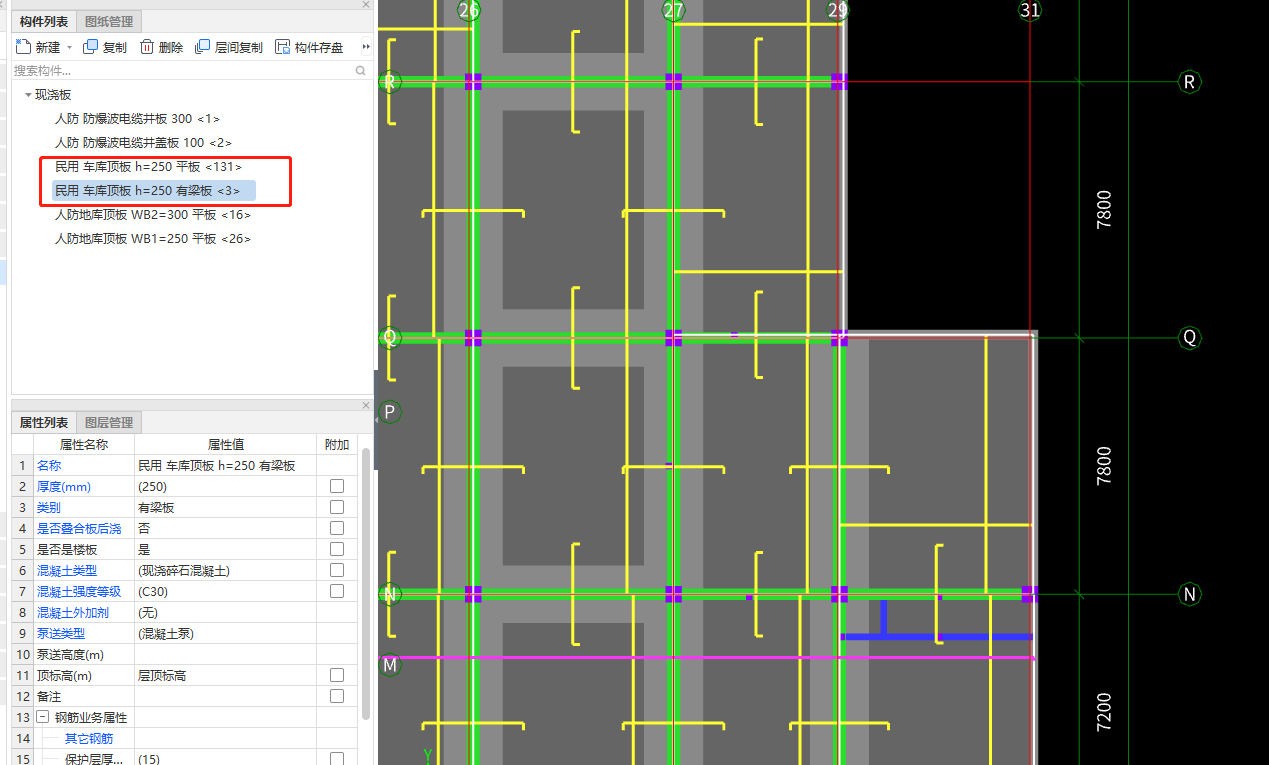Click the search magnifier icon

(x=361, y=71)
